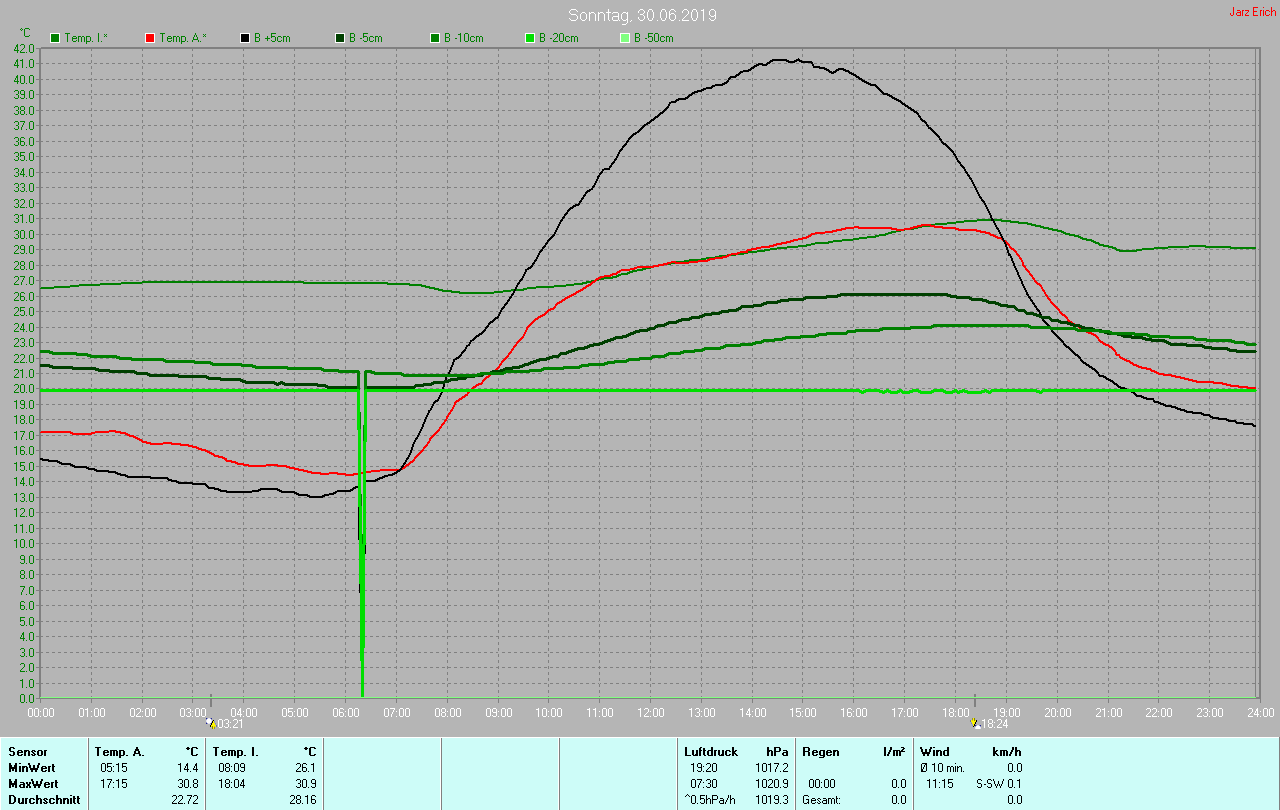Click the Temp. A. column header
The image size is (1280, 810).
[120, 751]
